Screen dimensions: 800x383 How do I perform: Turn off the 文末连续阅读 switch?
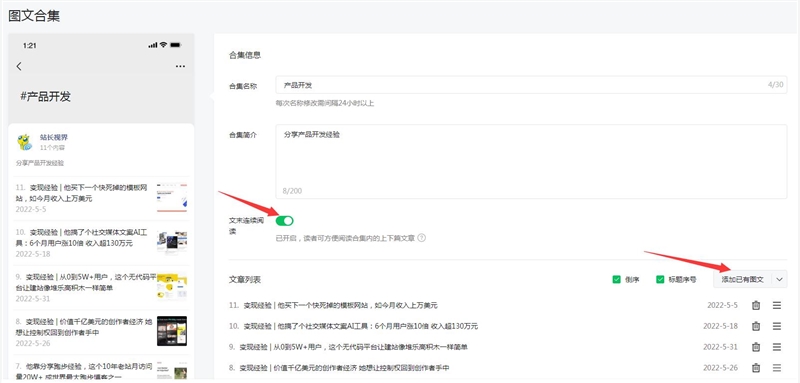pos(285,221)
